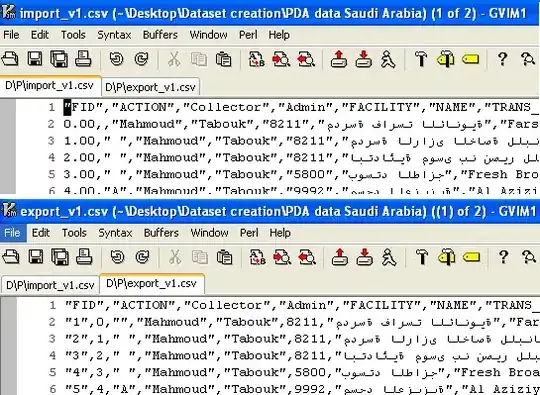
Task: Click Open file icon in import_v1.csv window
Action: (x=10, y=59)
